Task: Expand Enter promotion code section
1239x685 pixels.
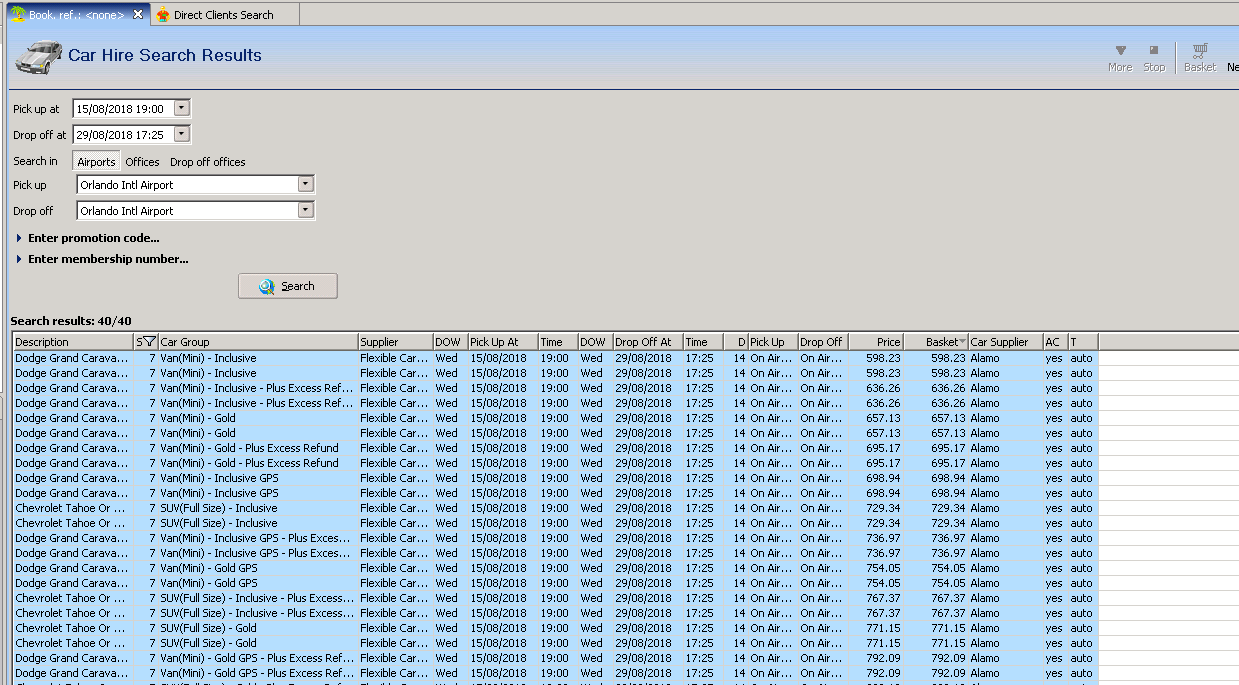Action: point(88,238)
